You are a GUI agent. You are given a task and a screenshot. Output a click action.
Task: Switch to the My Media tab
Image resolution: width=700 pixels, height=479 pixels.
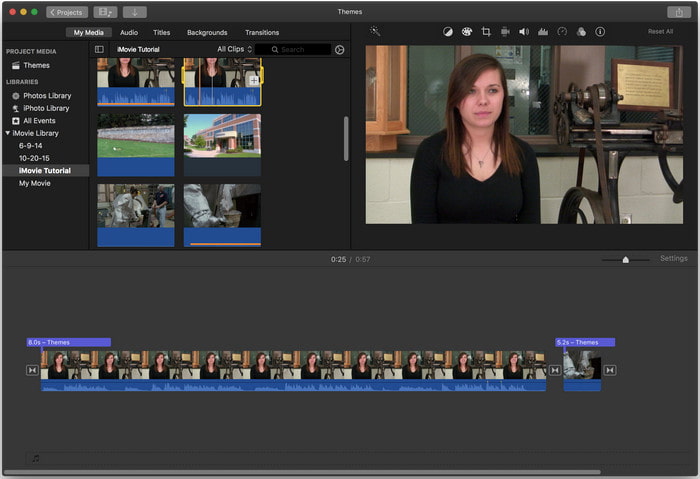pos(88,33)
